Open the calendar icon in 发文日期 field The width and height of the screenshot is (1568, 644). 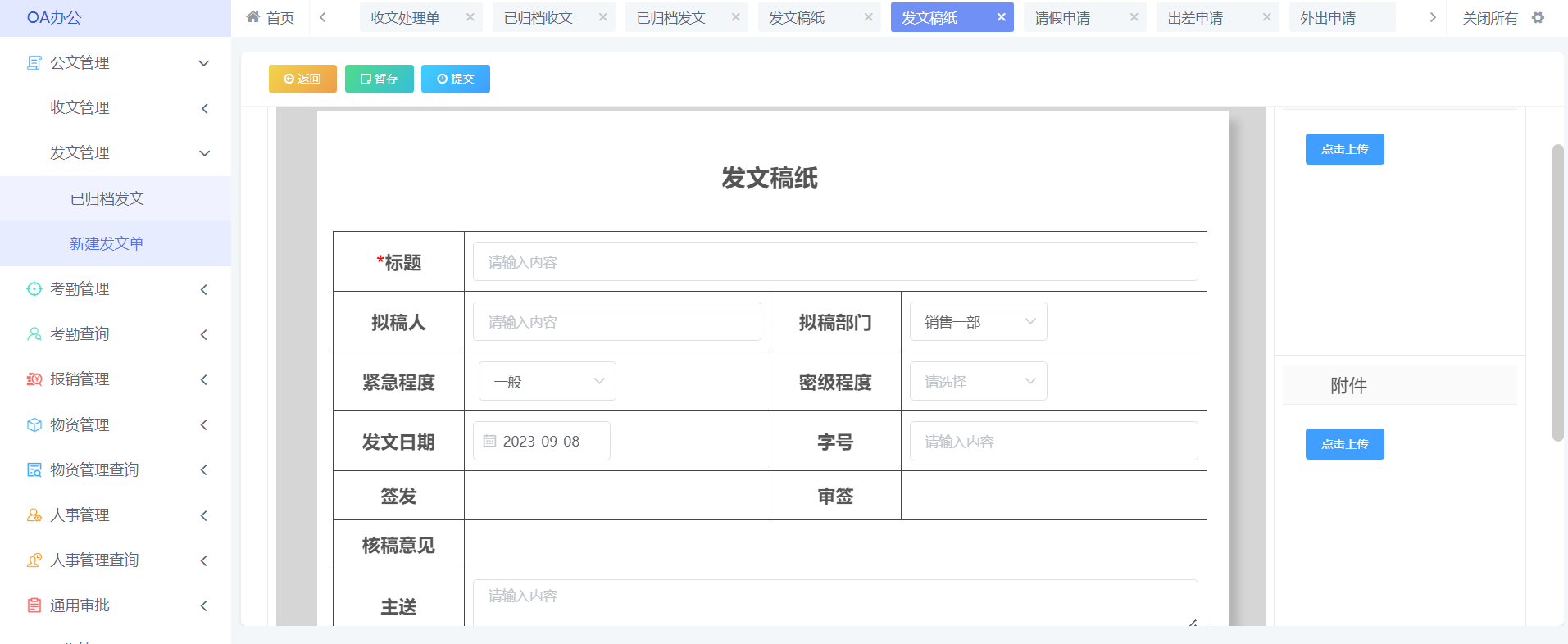490,441
